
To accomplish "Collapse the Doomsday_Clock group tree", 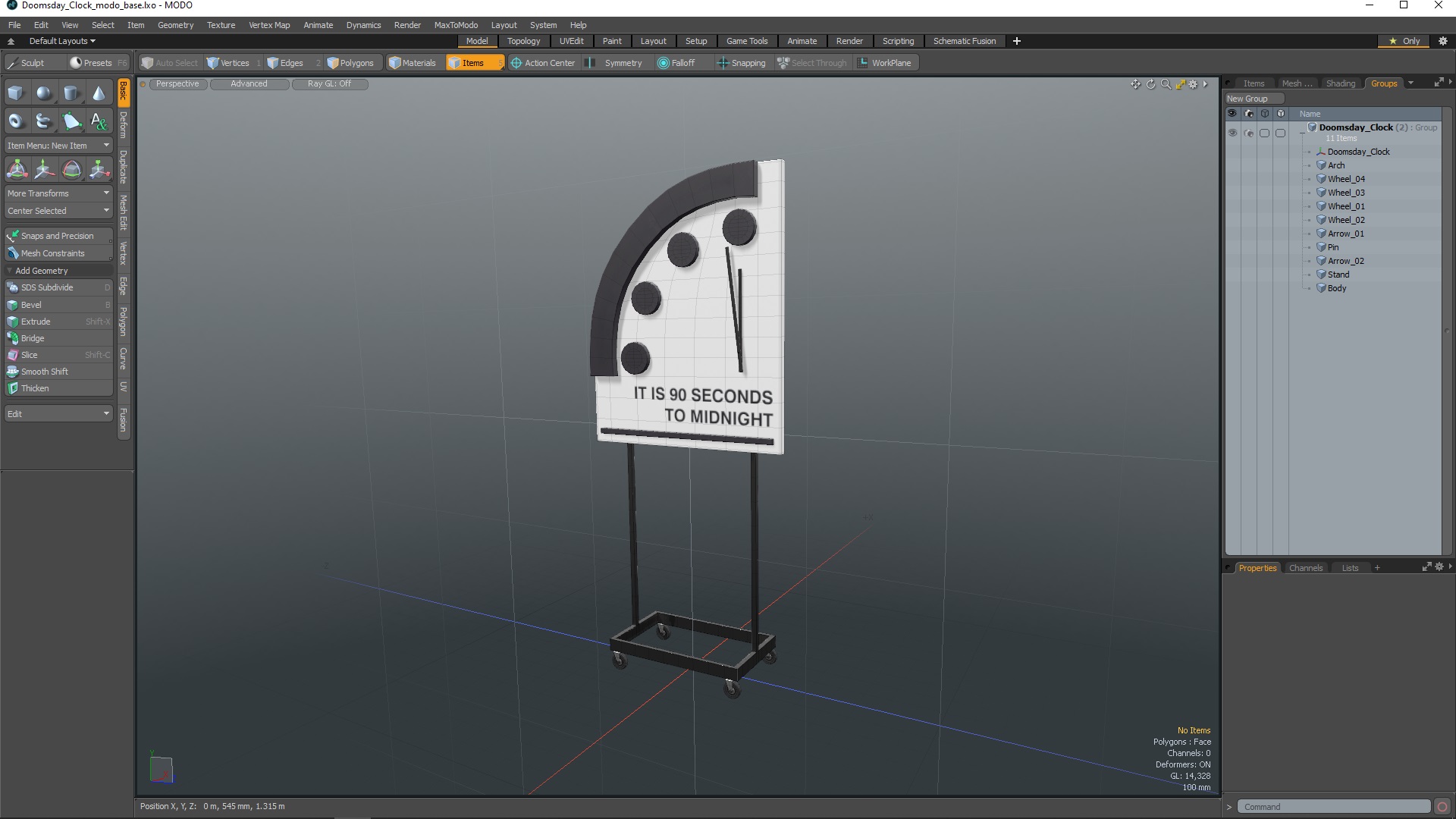I will click(1303, 133).
